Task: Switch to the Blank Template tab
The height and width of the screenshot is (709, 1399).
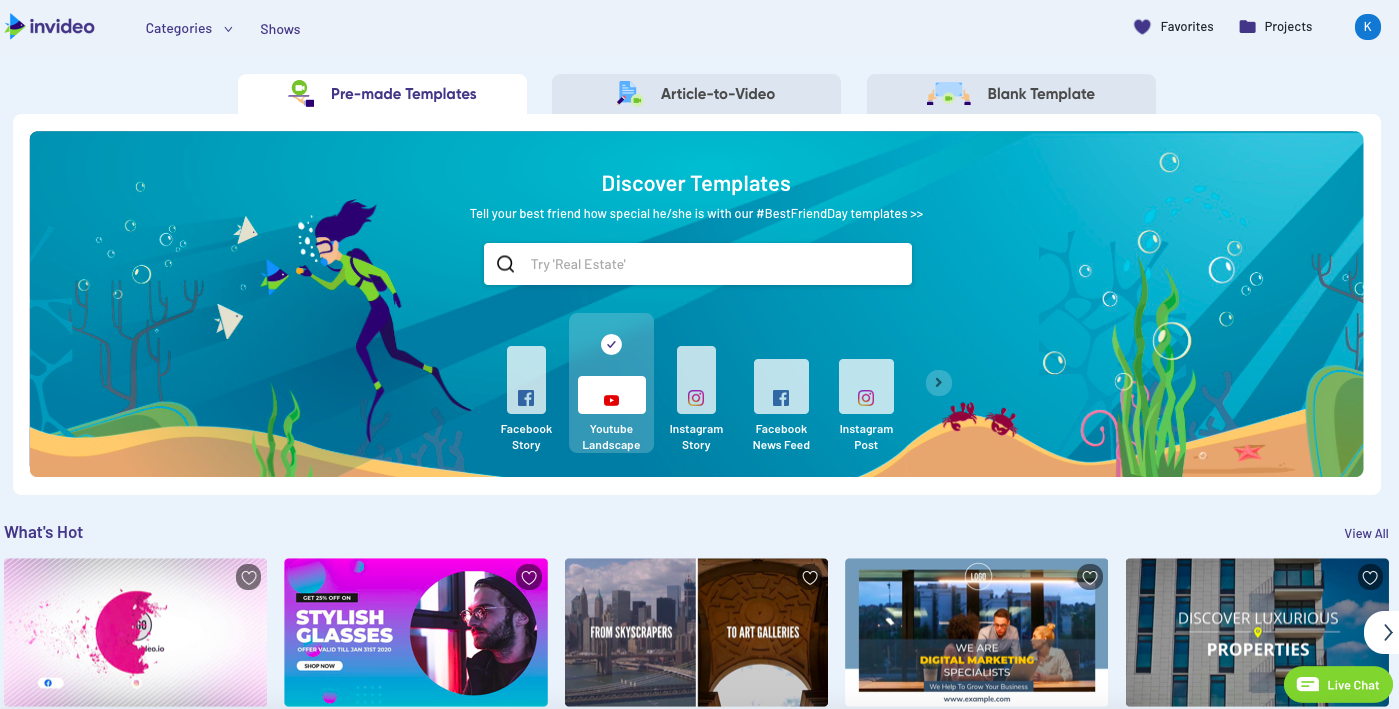Action: pyautogui.click(x=1011, y=94)
